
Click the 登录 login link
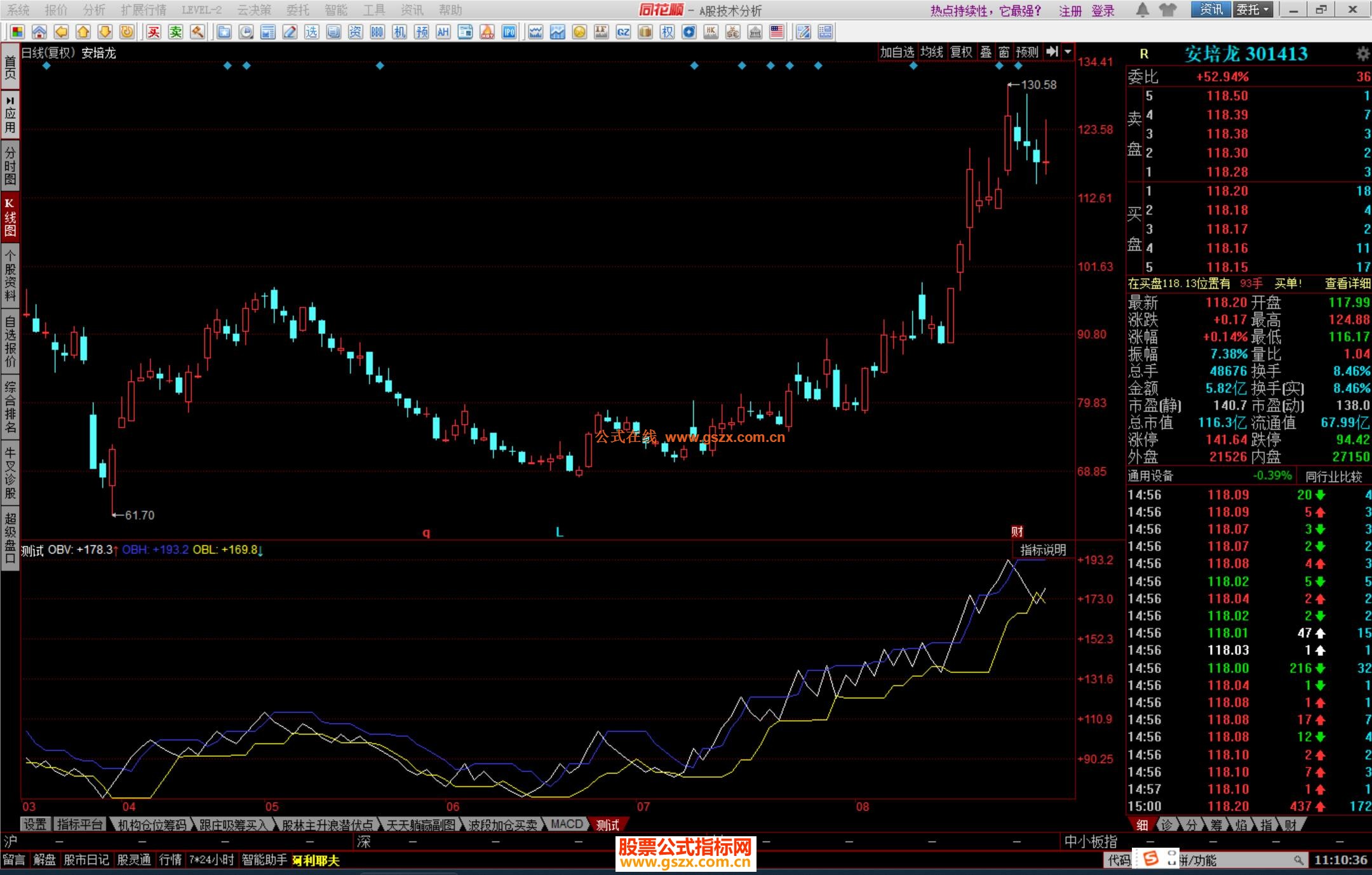1103,11
